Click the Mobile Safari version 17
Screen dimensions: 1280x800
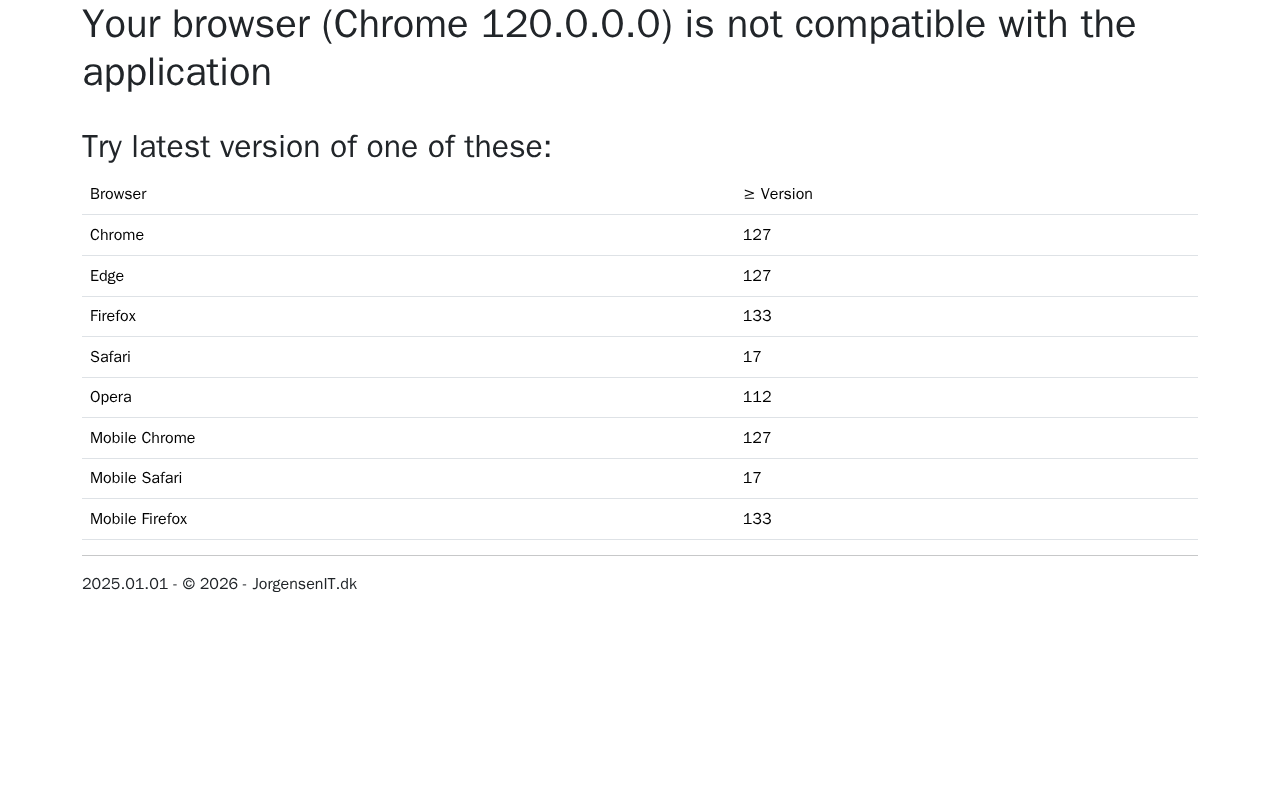[752, 478]
